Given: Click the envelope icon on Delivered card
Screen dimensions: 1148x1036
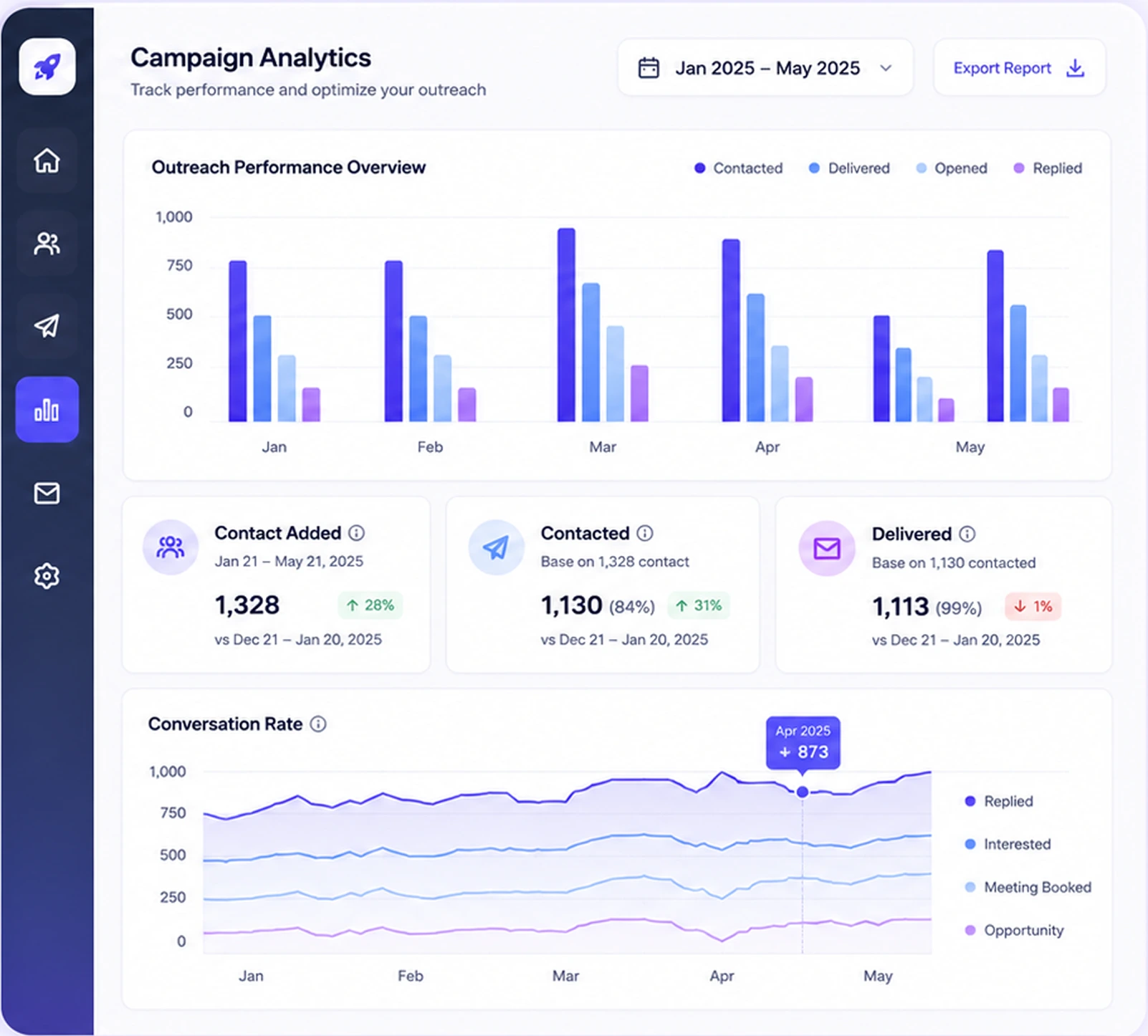Looking at the screenshot, I should click(827, 549).
